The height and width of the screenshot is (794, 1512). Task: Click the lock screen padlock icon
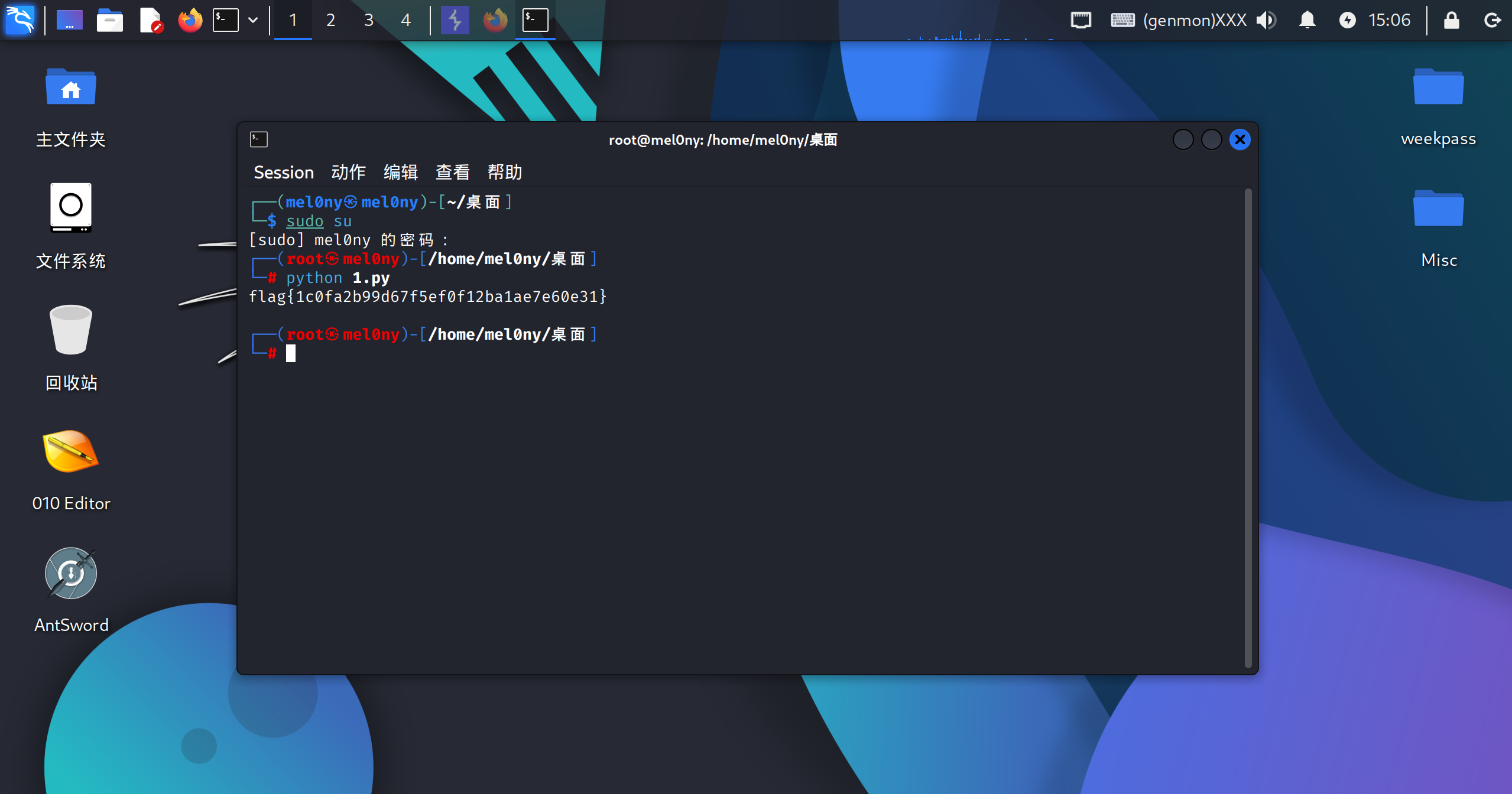(1451, 20)
